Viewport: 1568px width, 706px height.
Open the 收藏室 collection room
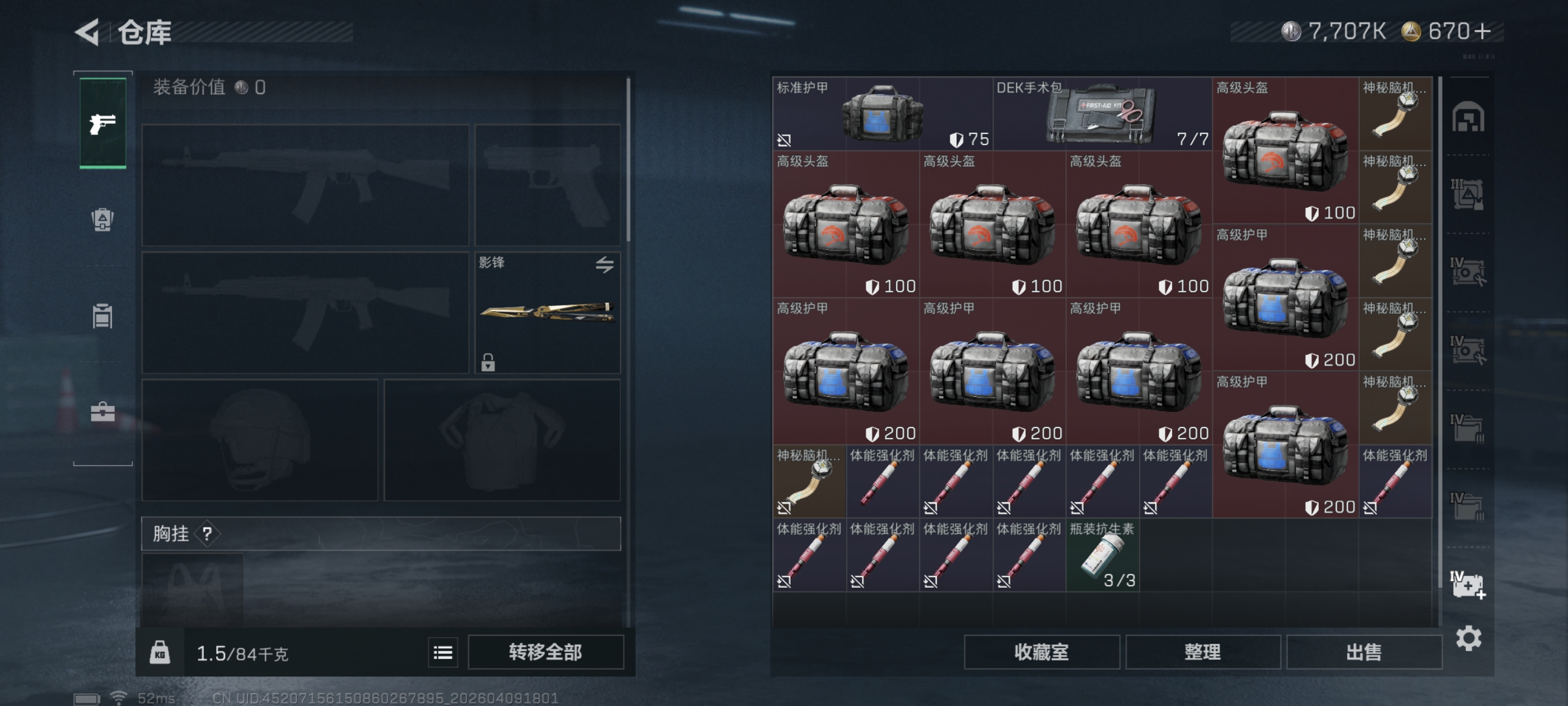tap(1042, 652)
